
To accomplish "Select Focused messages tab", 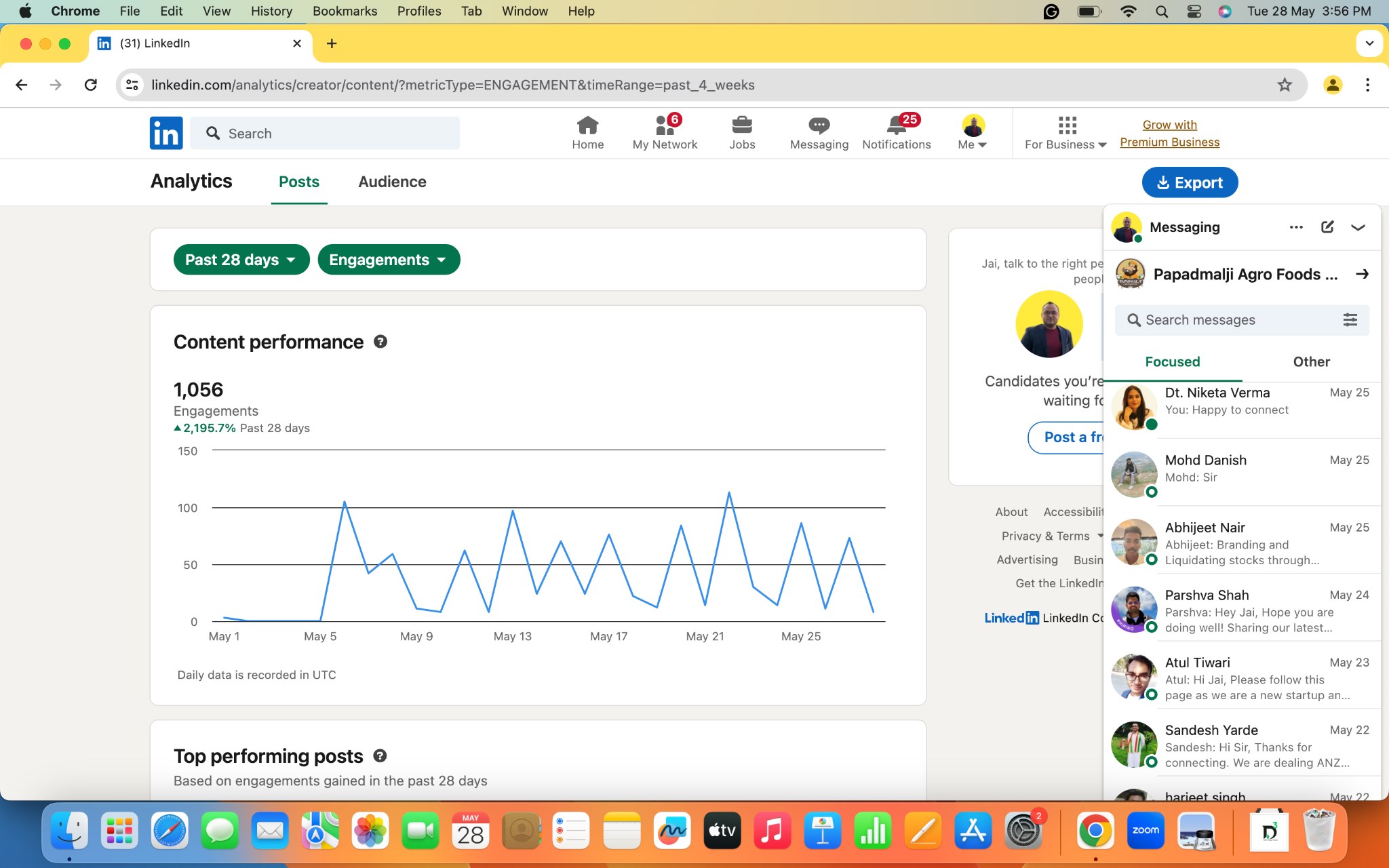I will tap(1173, 361).
